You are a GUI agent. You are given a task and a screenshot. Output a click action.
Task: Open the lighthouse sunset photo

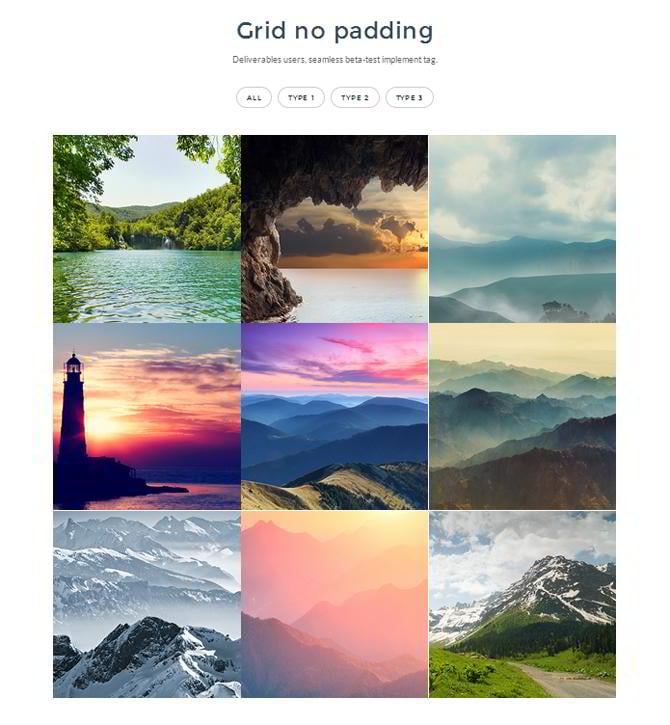tap(147, 417)
